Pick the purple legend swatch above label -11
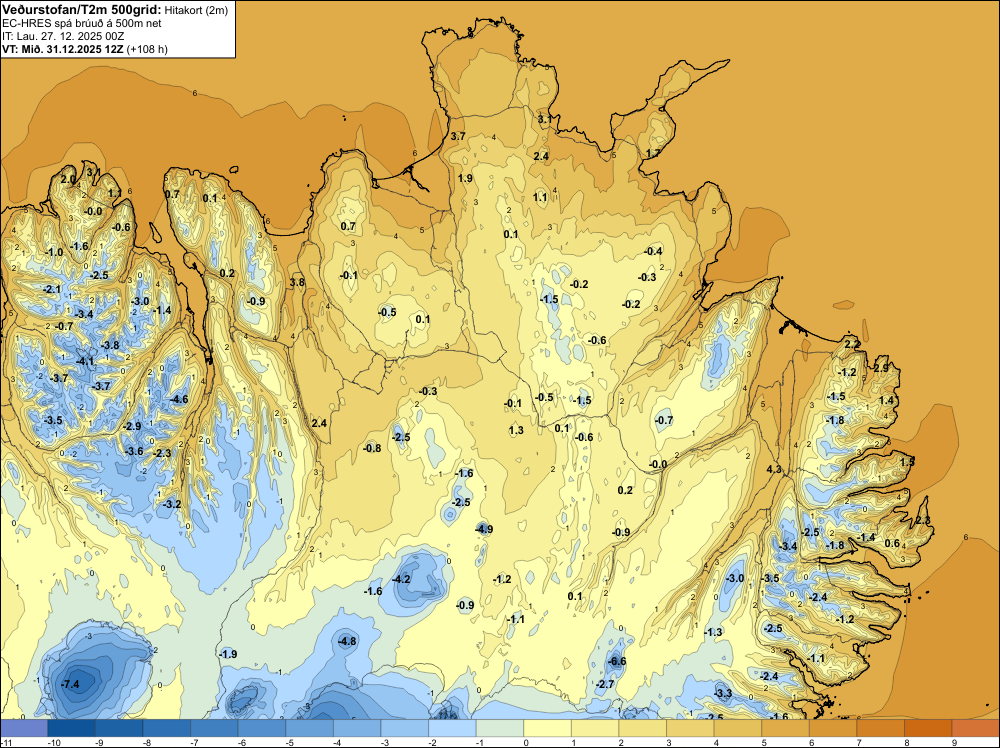The width and height of the screenshot is (1000, 748). coord(24,728)
